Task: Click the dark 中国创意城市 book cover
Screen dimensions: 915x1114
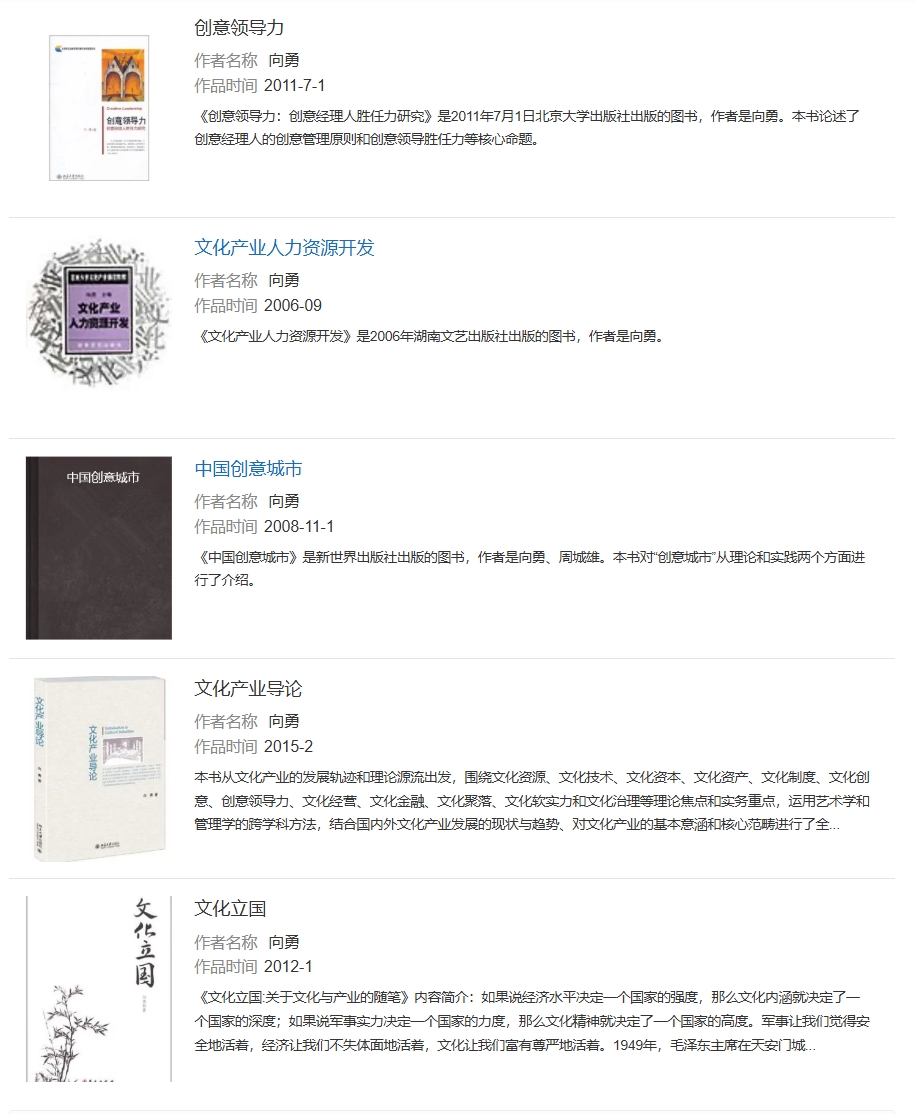Action: (x=99, y=548)
